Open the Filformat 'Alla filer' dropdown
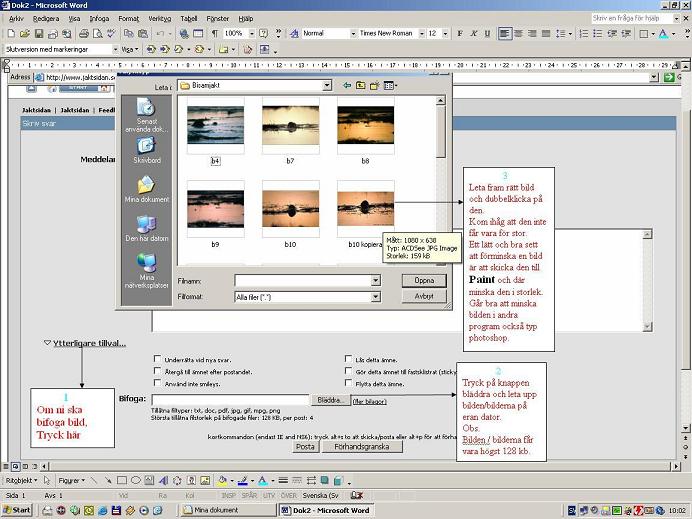 pos(375,297)
